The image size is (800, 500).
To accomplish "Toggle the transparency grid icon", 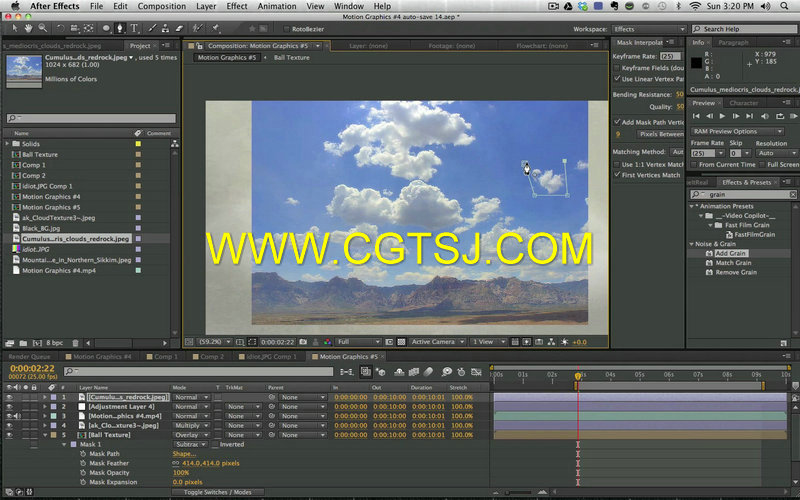I will click(401, 342).
